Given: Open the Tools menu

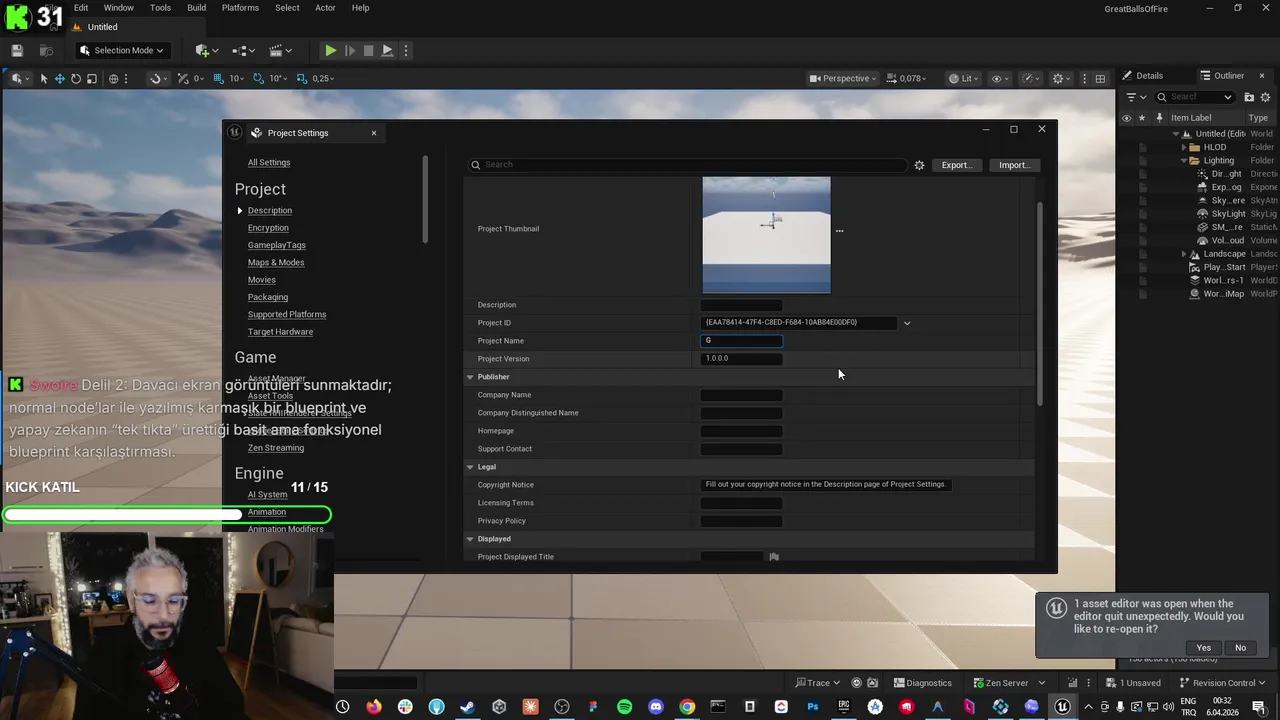Looking at the screenshot, I should 160,8.
